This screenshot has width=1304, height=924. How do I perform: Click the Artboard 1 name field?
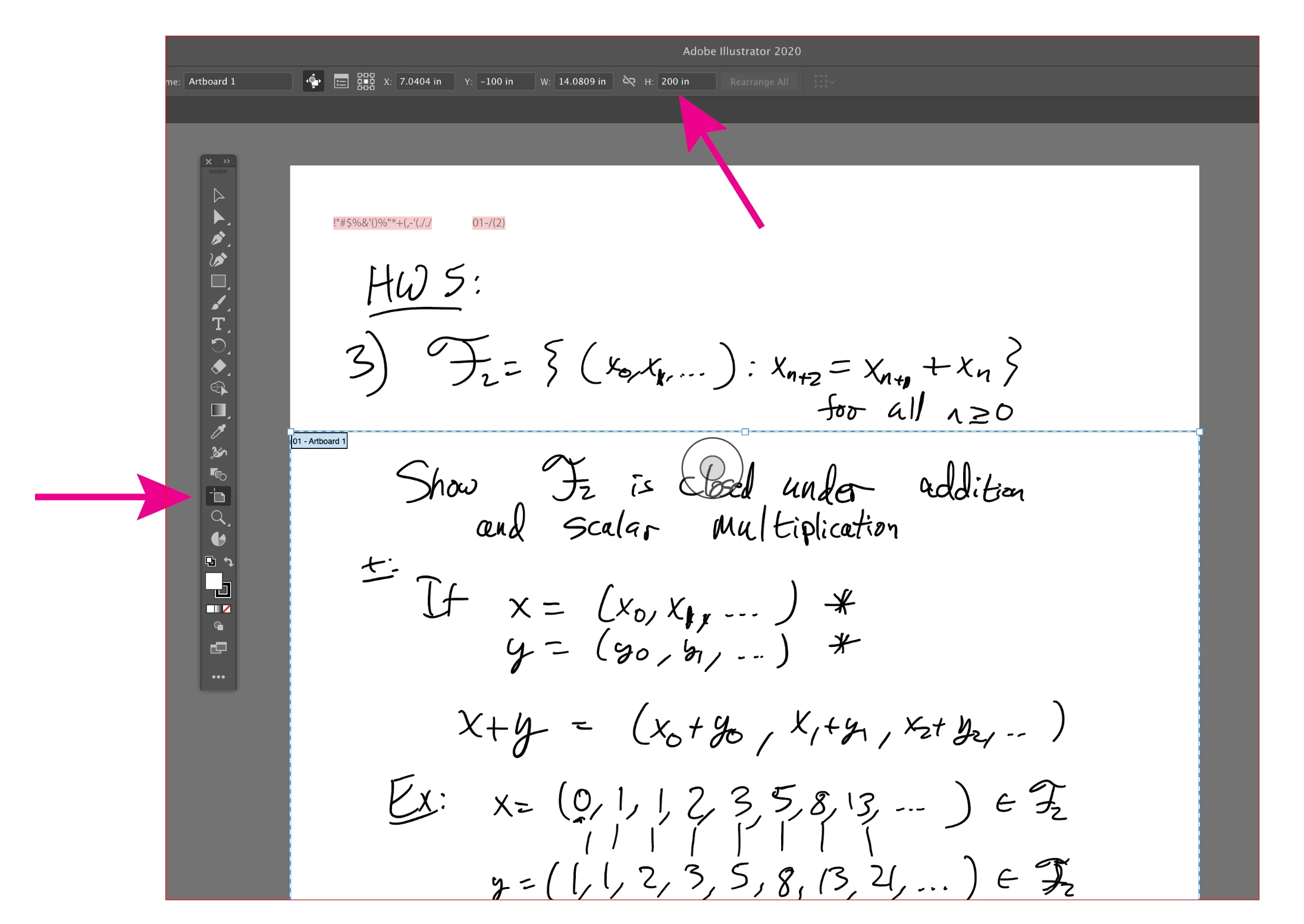pyautogui.click(x=238, y=81)
